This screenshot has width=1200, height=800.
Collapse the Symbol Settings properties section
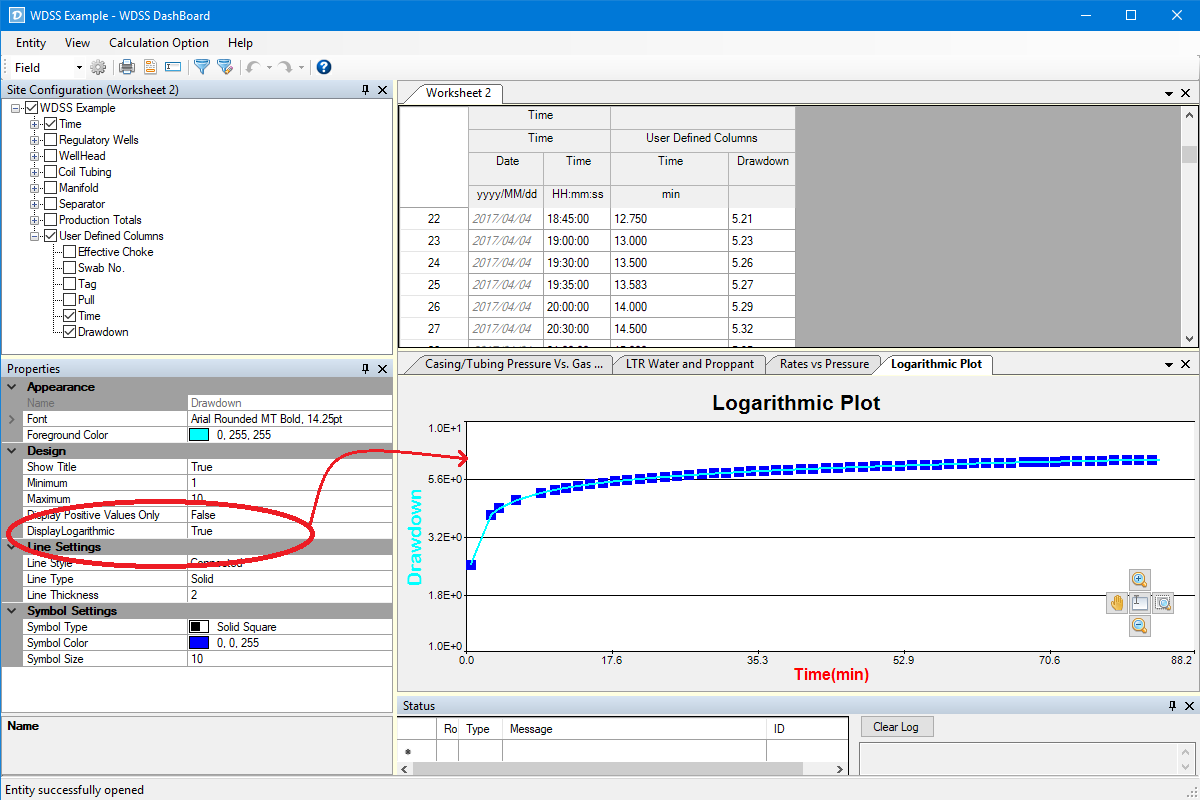click(12, 611)
